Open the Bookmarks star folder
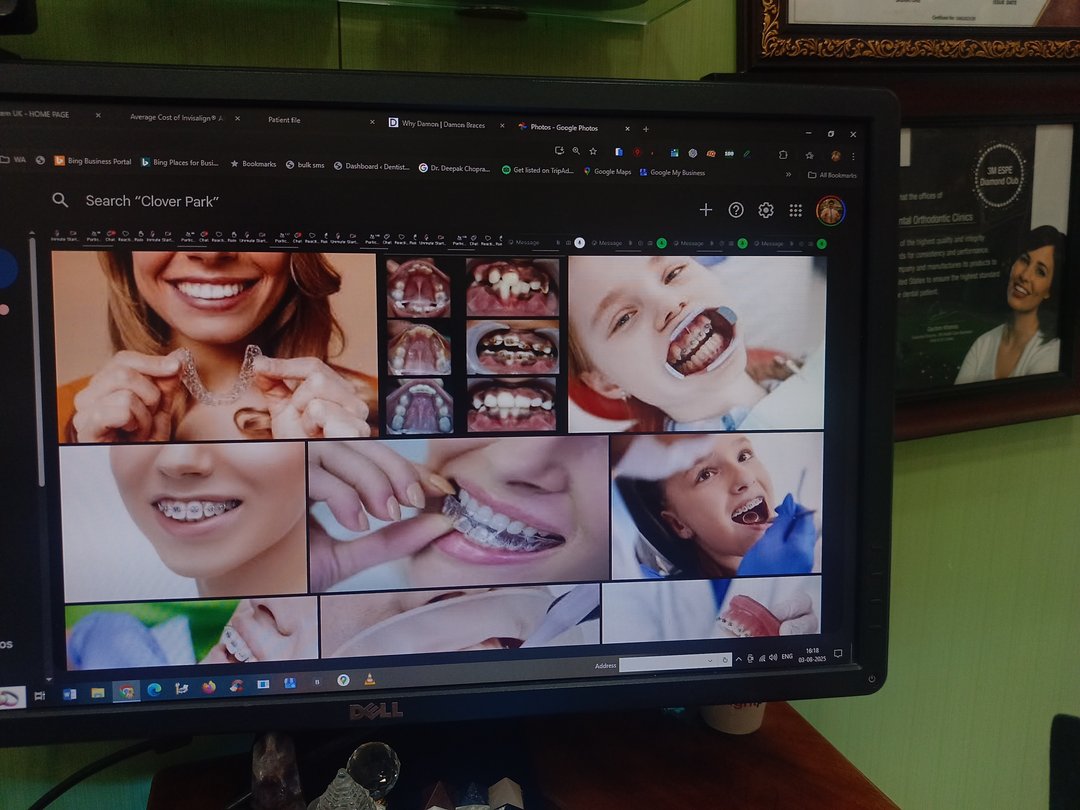 [x=253, y=164]
